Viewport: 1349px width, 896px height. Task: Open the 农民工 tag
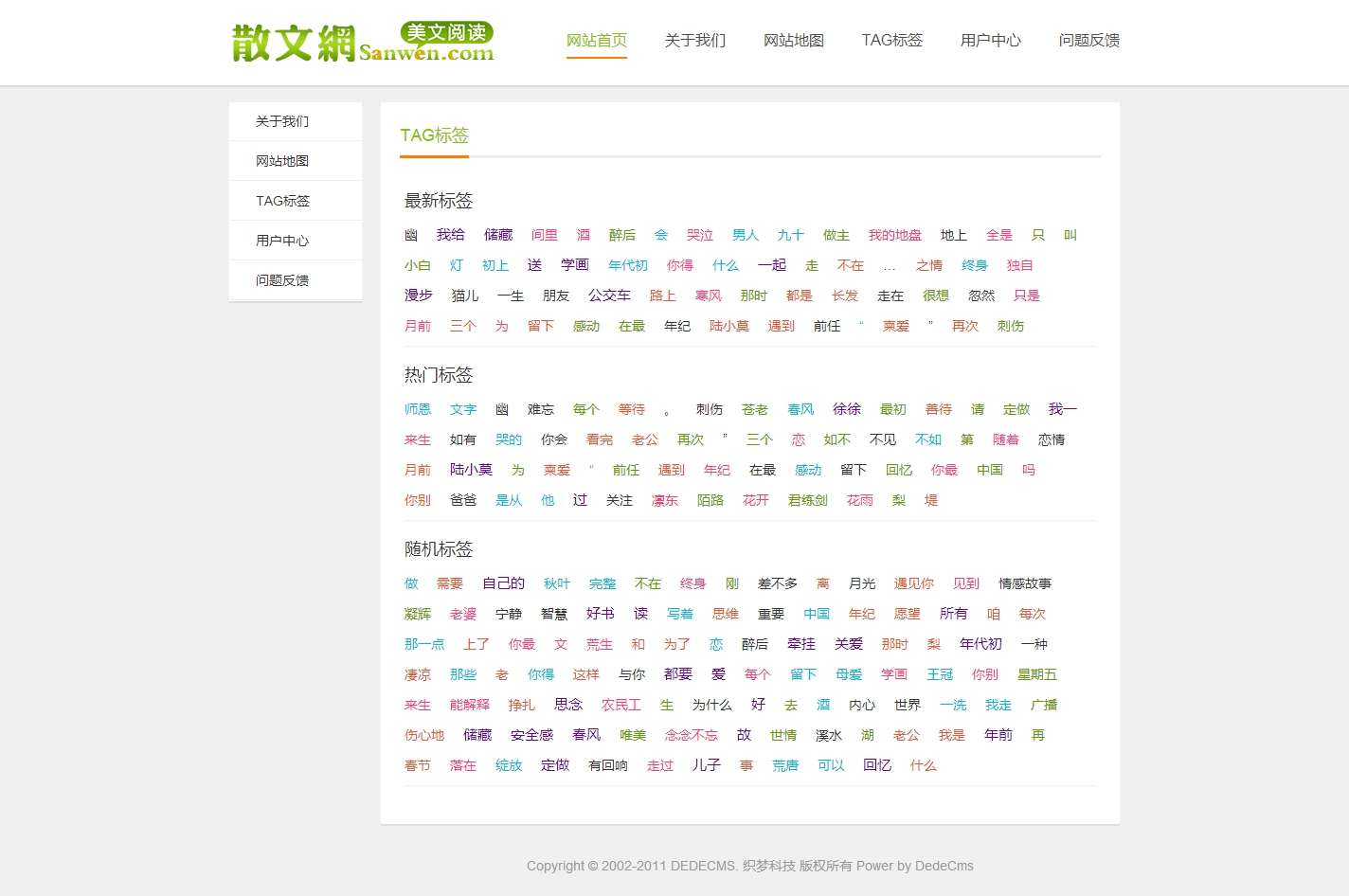point(621,705)
